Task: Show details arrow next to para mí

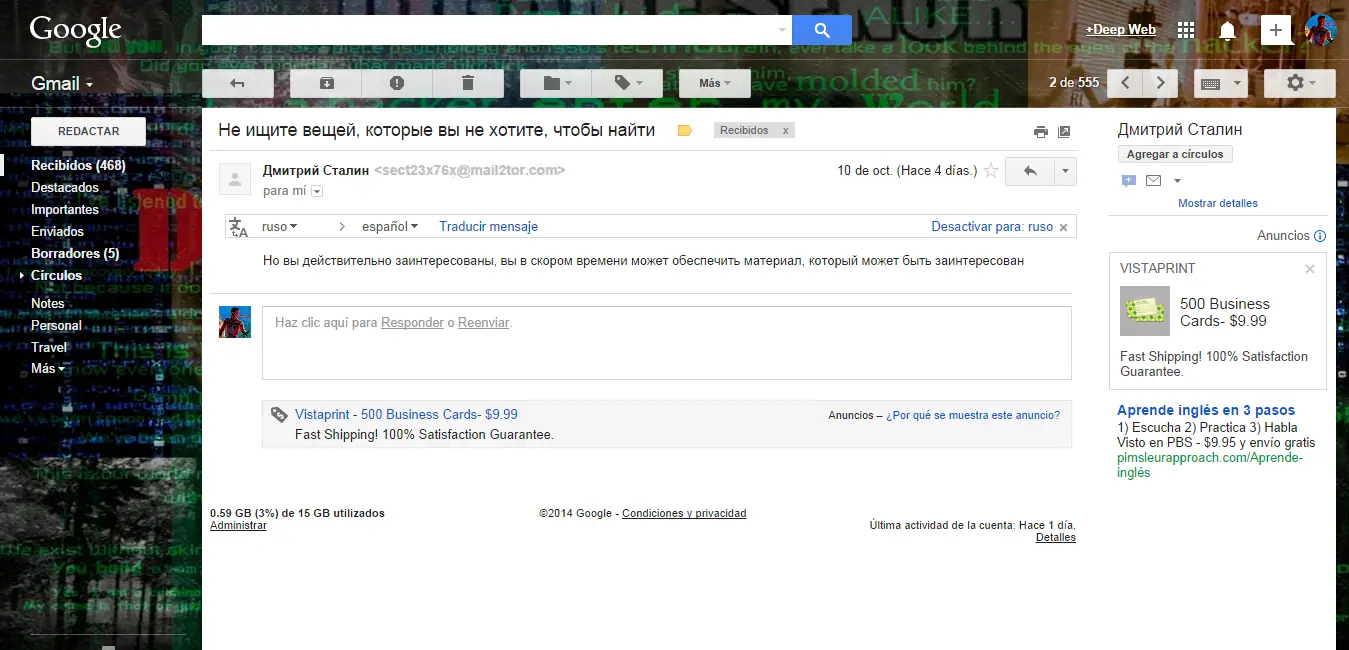Action: point(317,191)
